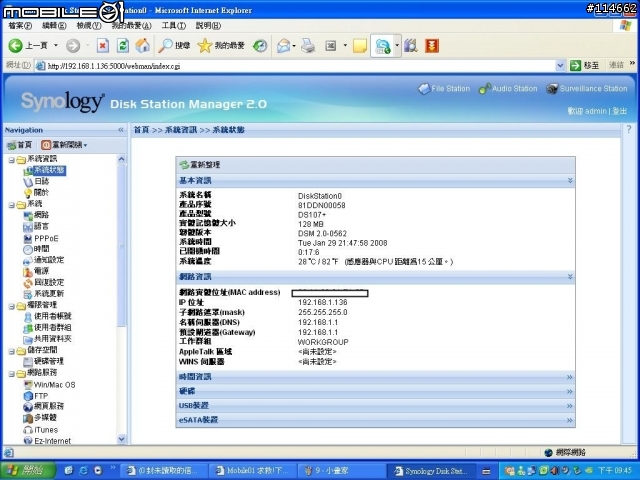Open the 編輯 menu
640x480 pixels.
(x=54, y=26)
